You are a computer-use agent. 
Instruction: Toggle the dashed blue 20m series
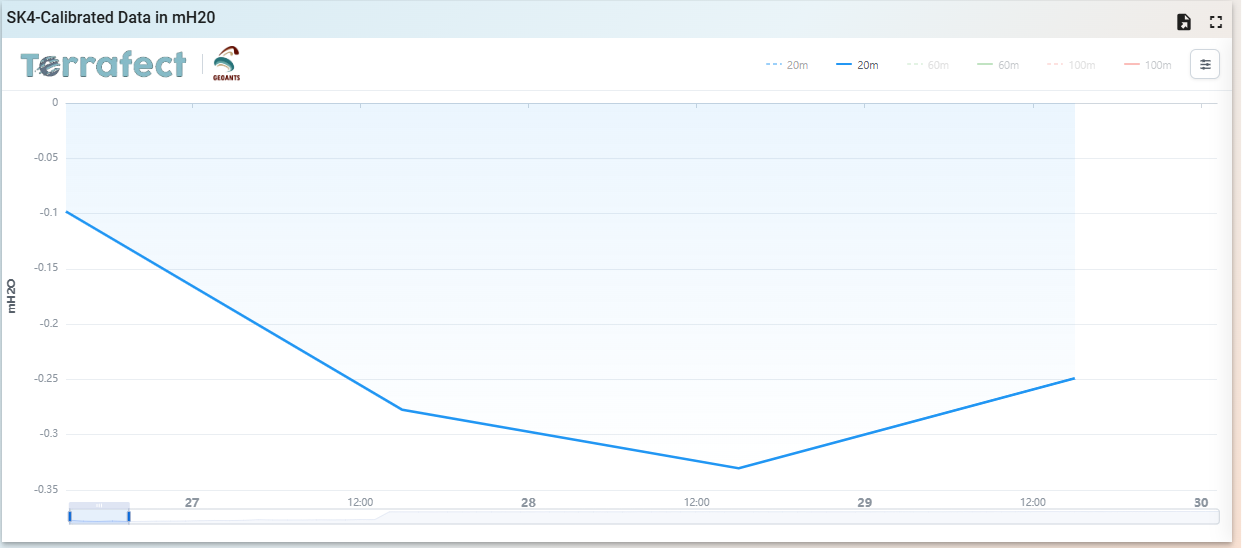coord(787,65)
